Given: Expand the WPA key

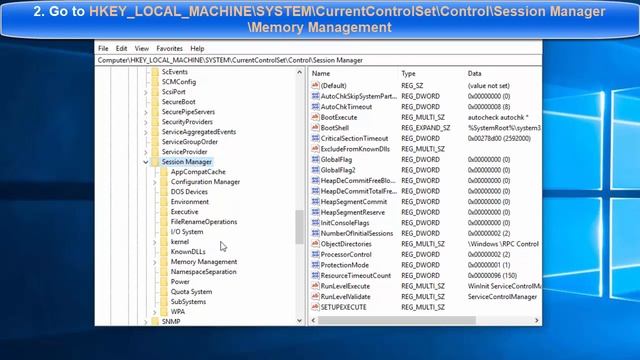Looking at the screenshot, I should (155, 312).
